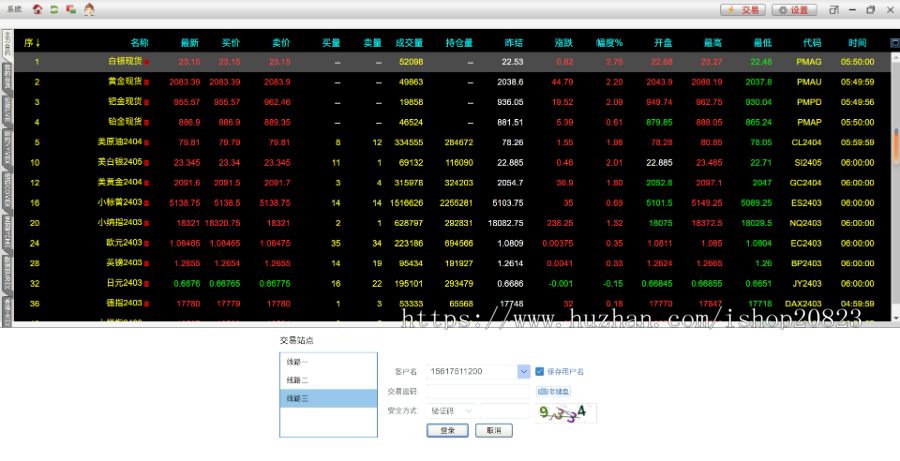Open the 系统 menu
Screen dimensions: 900x461
click(x=14, y=9)
